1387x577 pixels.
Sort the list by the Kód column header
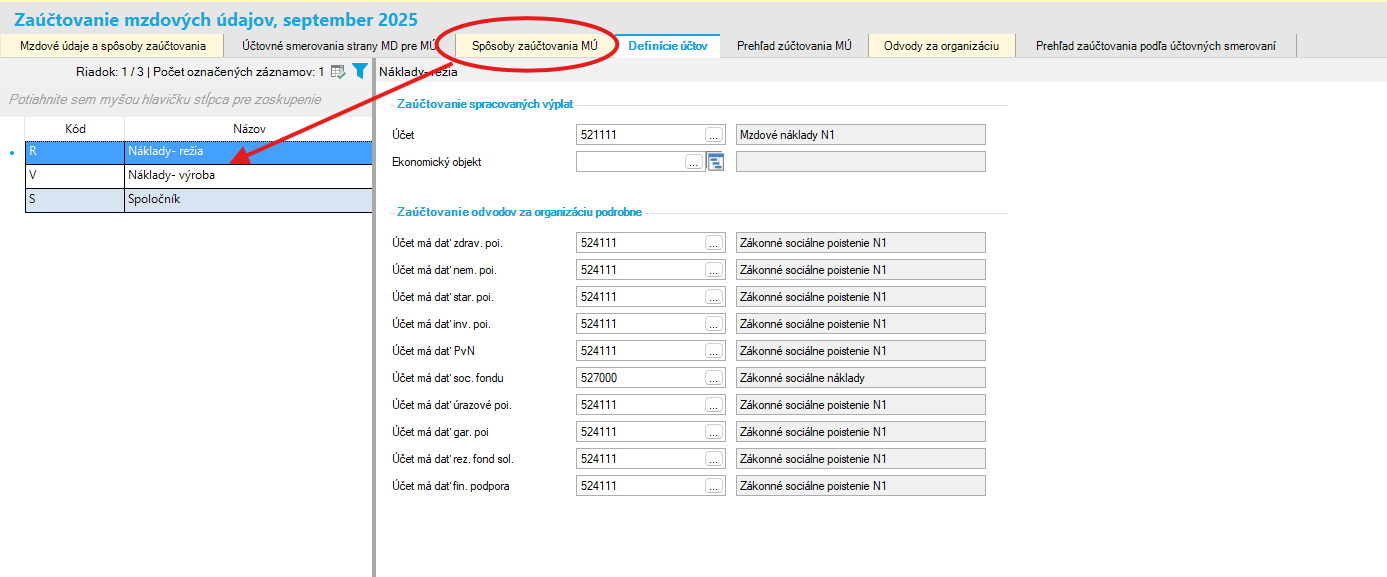75,129
